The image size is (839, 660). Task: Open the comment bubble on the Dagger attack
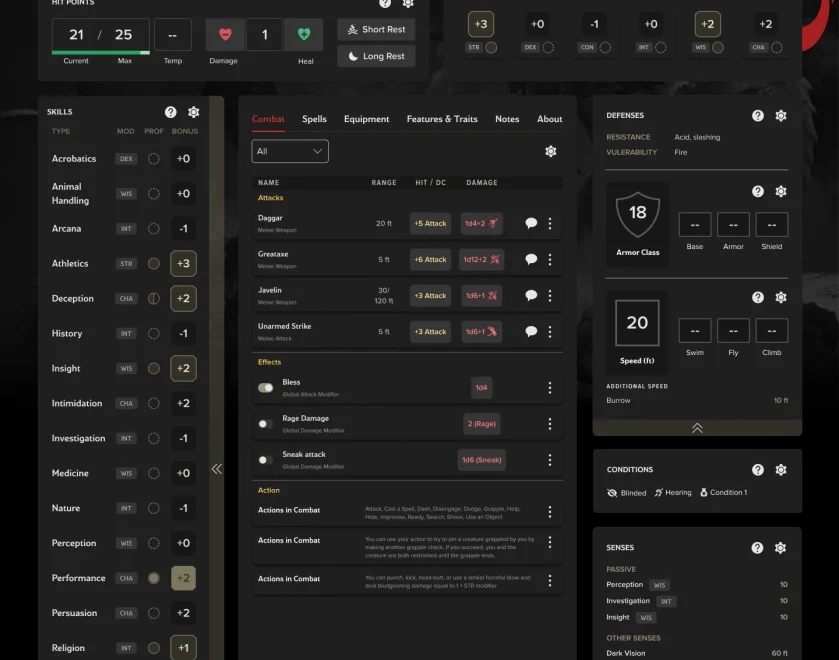[x=531, y=222]
